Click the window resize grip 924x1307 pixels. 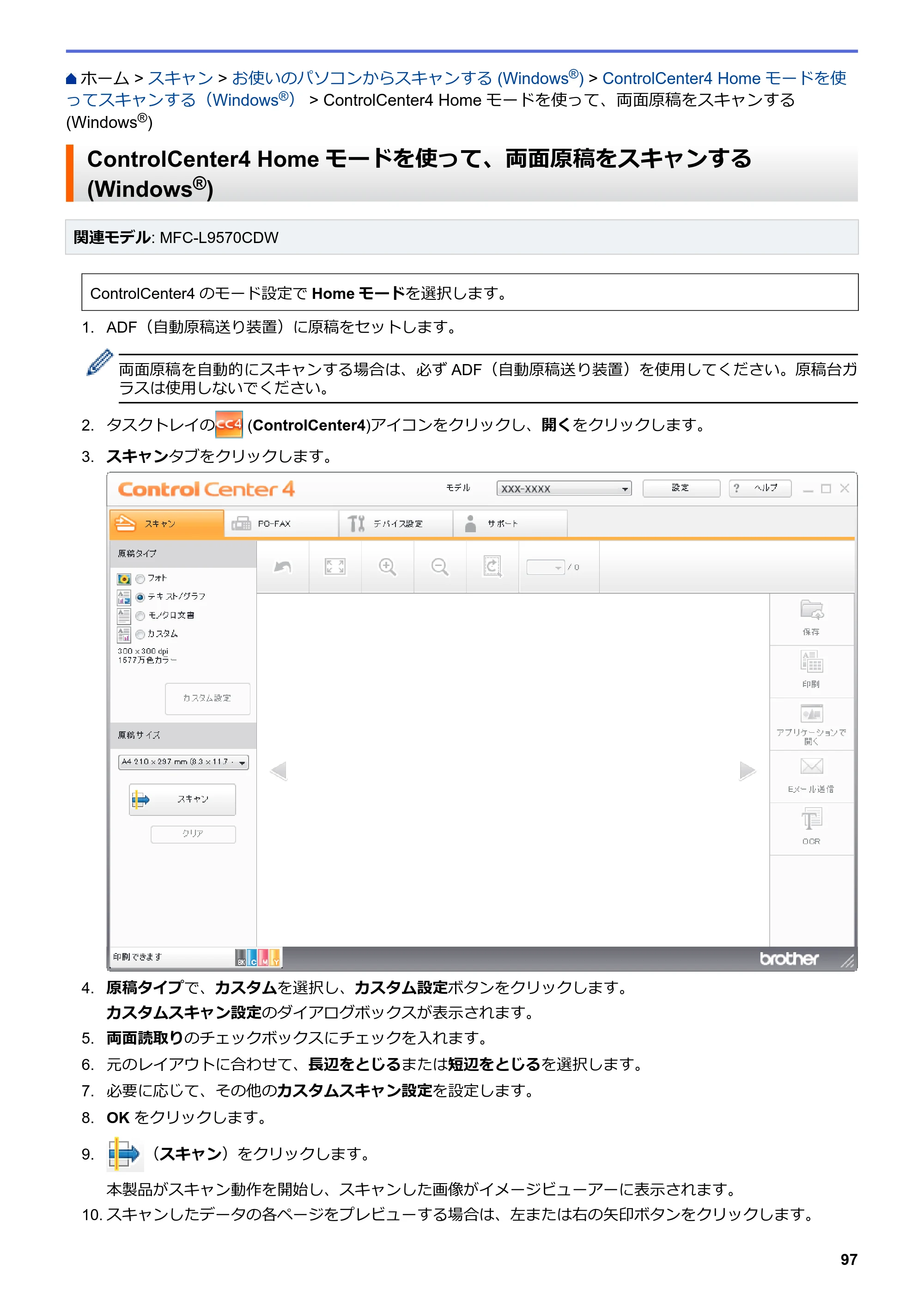point(847,961)
